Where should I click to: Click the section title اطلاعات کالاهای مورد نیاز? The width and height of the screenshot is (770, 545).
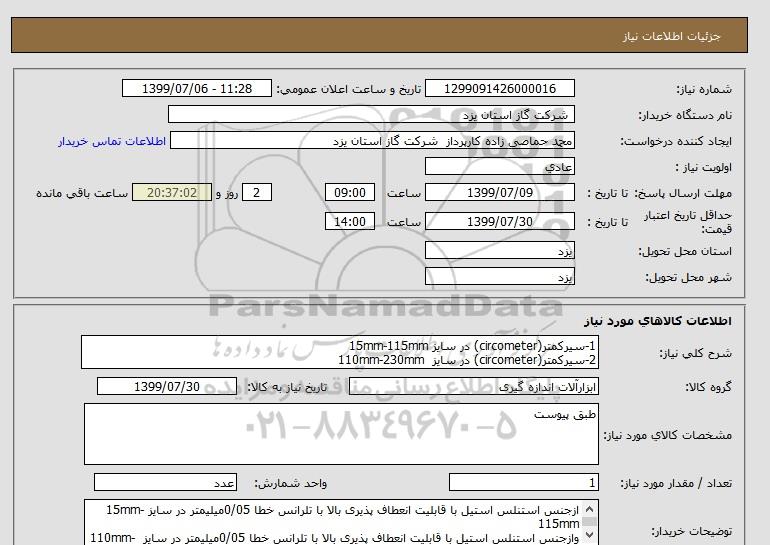point(658,321)
